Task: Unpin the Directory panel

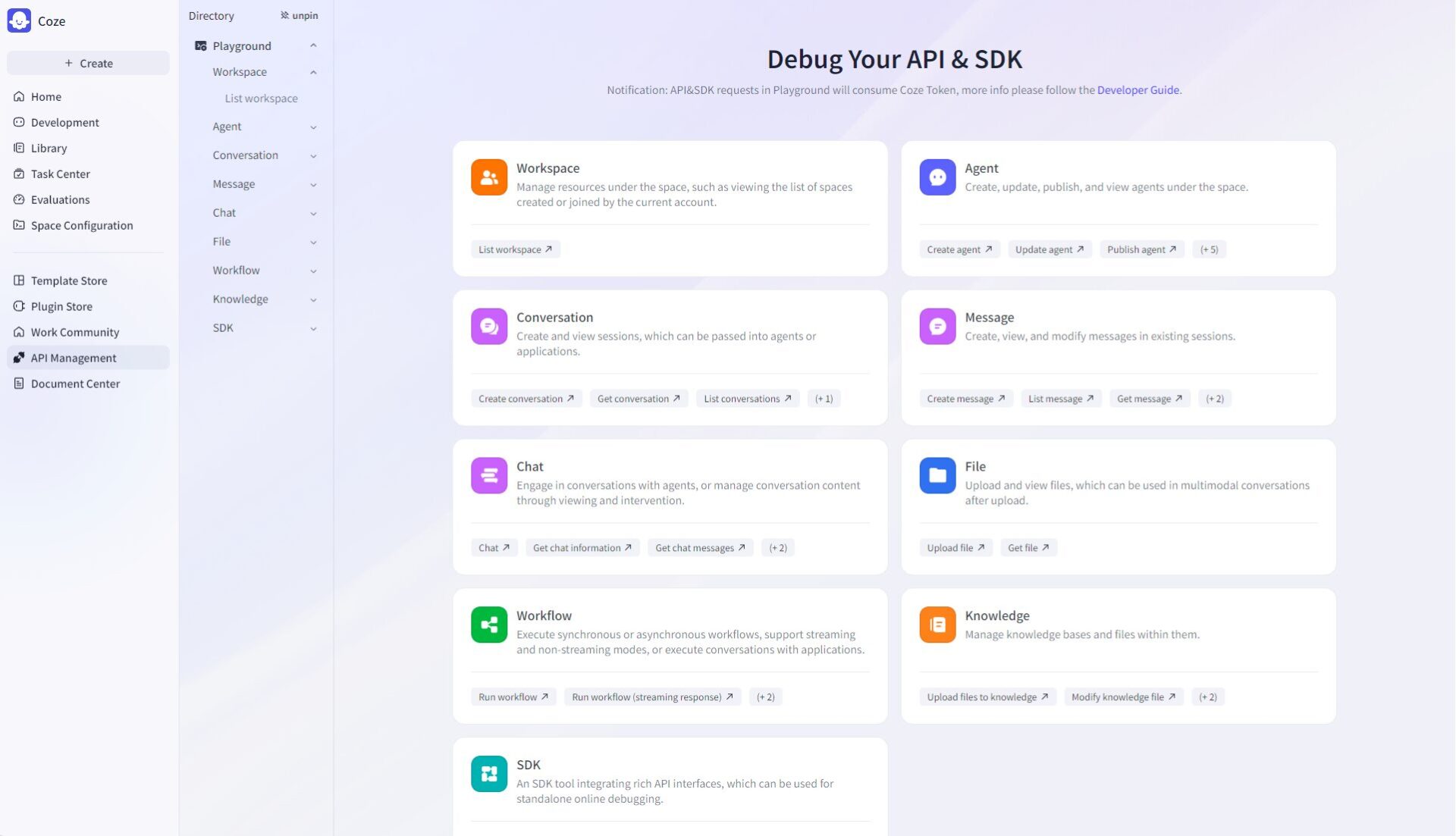Action: click(x=299, y=15)
